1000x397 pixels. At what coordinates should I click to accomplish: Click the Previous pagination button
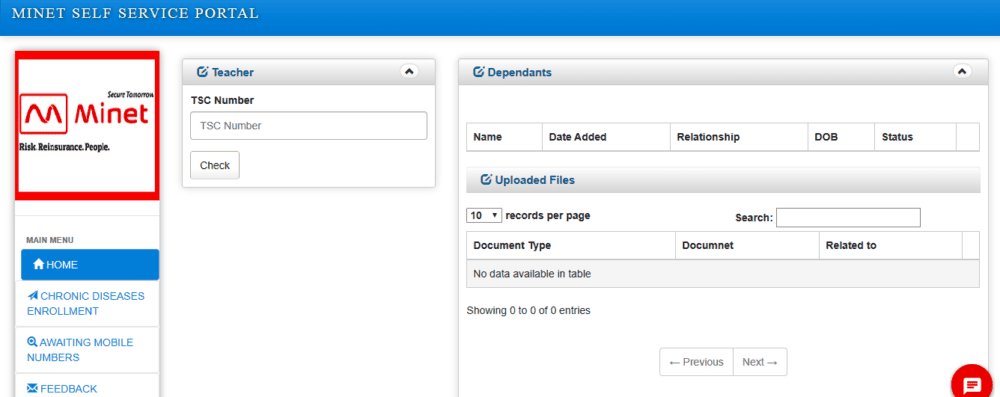coord(696,362)
